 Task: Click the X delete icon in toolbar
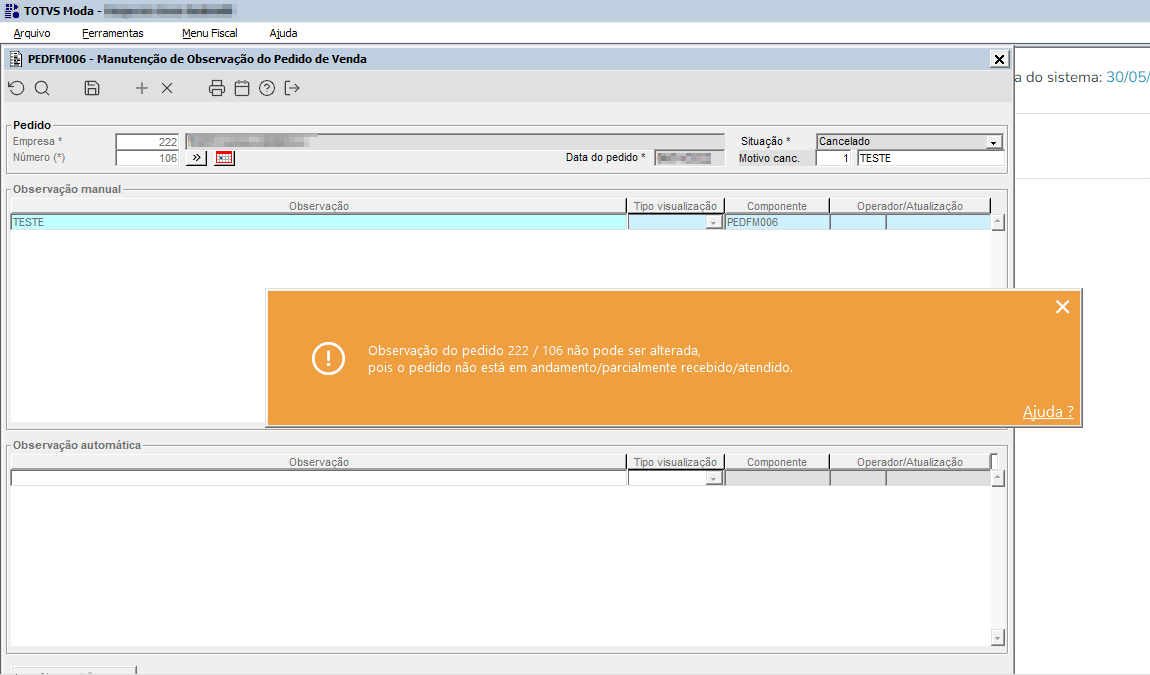tap(167, 88)
